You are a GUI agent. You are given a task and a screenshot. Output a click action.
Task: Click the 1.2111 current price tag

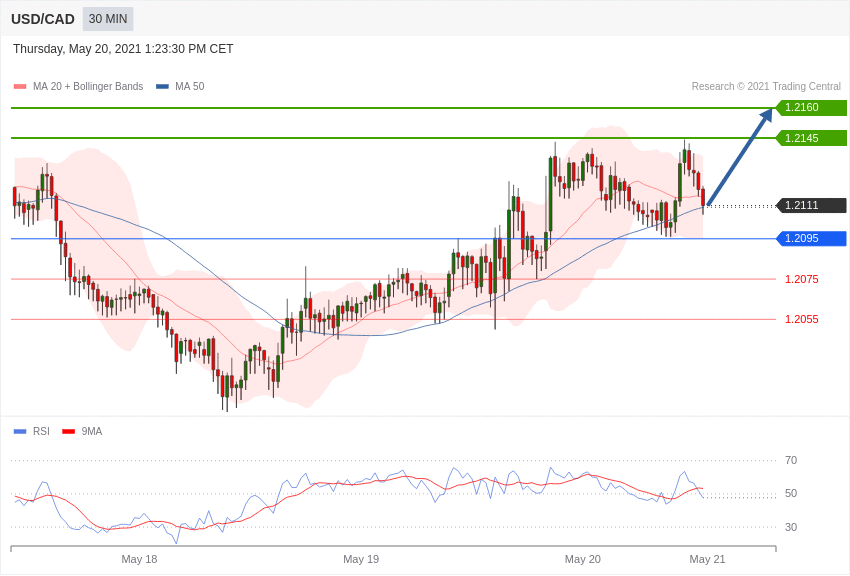812,205
